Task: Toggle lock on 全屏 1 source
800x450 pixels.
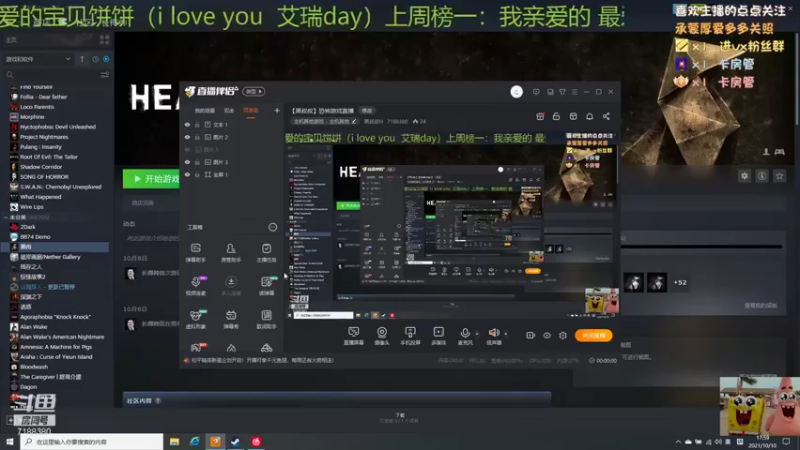Action: (197, 174)
